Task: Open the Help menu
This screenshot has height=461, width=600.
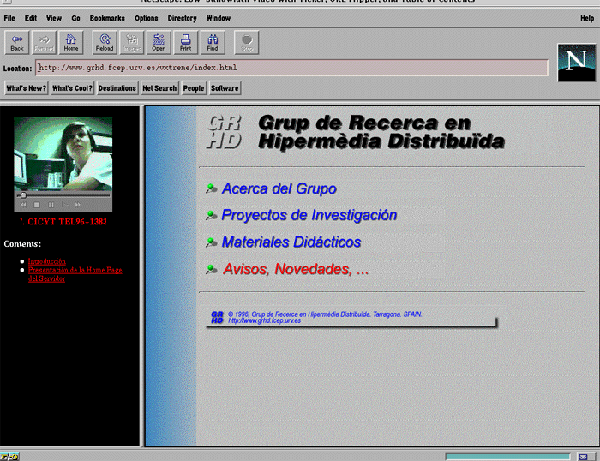Action: (x=586, y=18)
